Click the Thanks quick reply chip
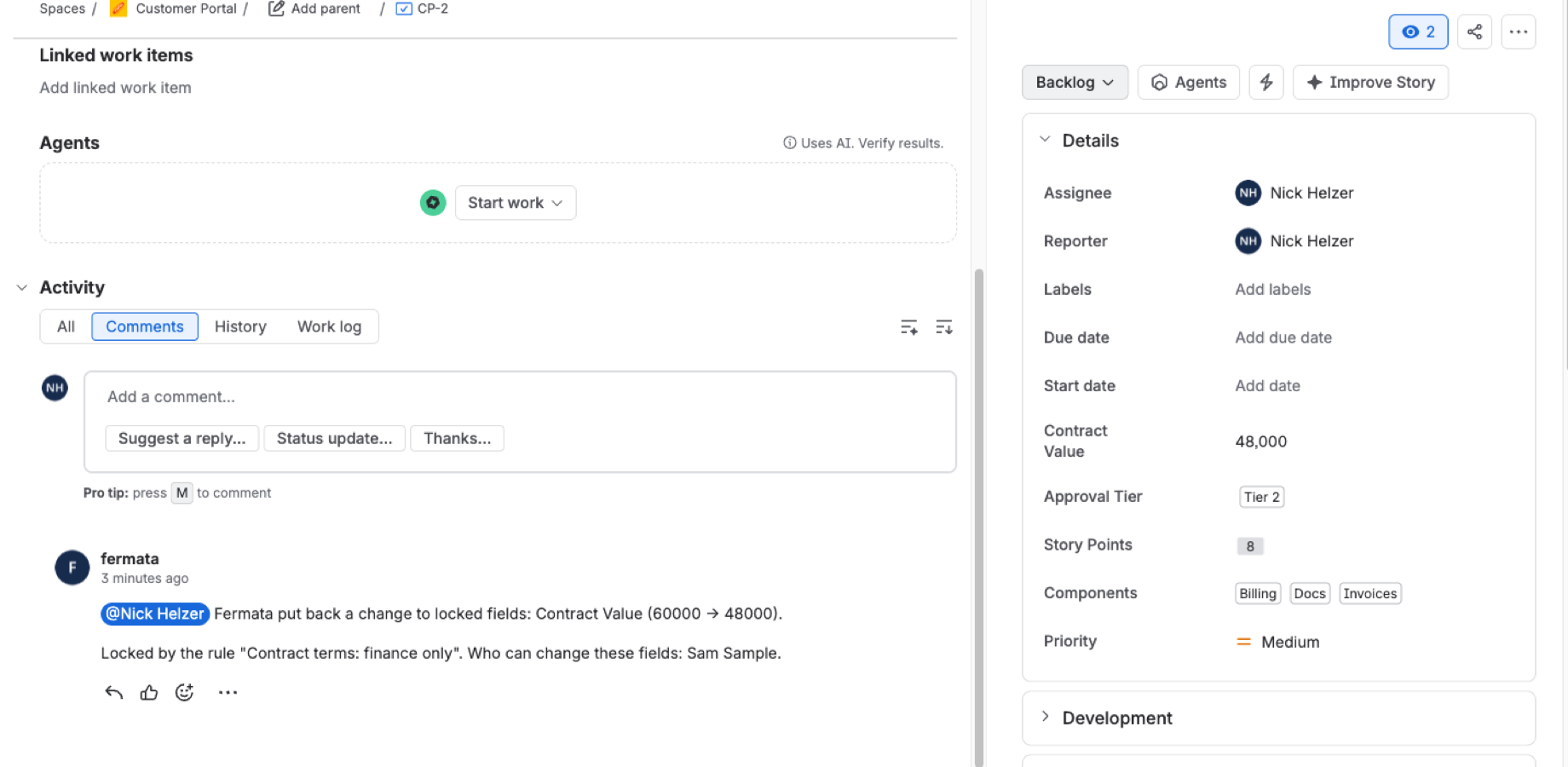The image size is (1568, 767). (457, 438)
